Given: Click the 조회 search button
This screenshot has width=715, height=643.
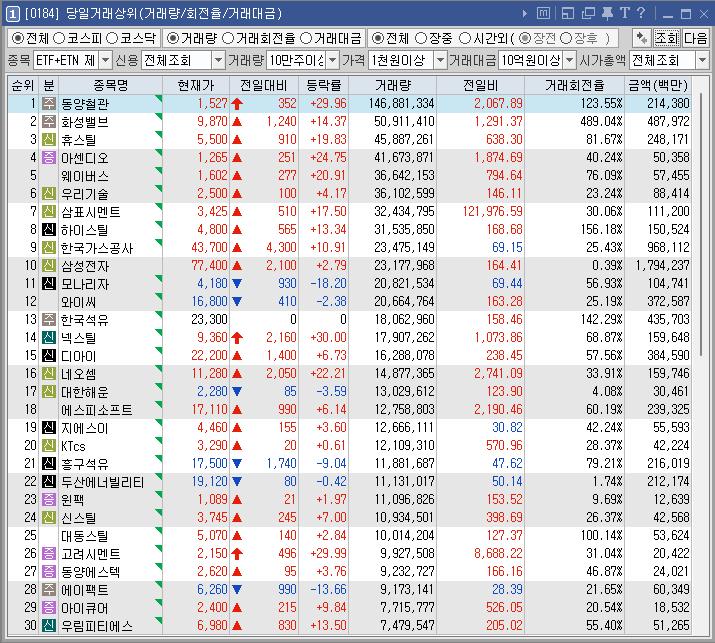Looking at the screenshot, I should (667, 38).
